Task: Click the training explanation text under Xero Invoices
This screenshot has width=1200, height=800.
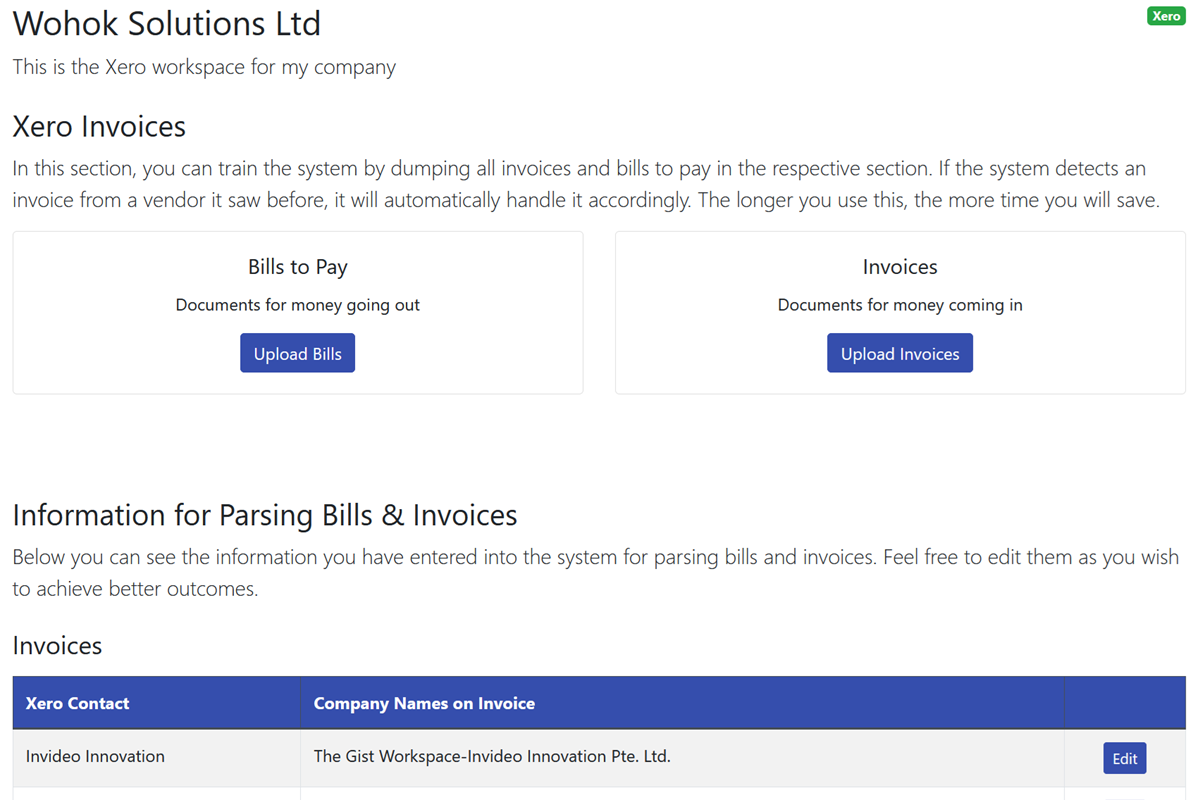Action: (584, 184)
